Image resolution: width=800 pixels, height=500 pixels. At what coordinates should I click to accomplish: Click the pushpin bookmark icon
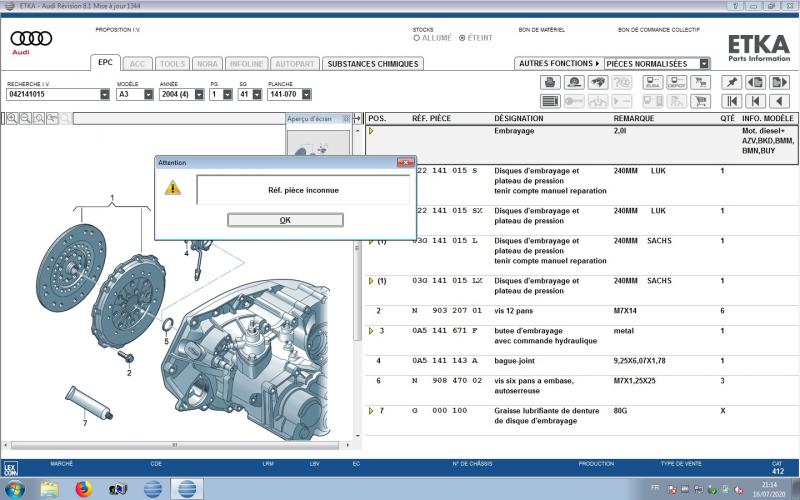tap(732, 82)
